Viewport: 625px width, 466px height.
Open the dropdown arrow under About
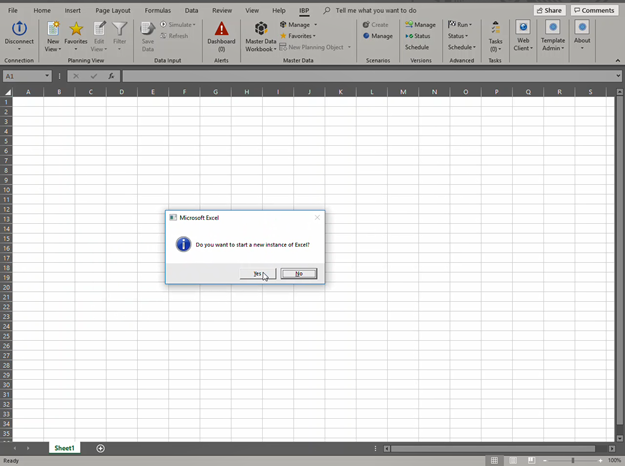click(x=582, y=48)
